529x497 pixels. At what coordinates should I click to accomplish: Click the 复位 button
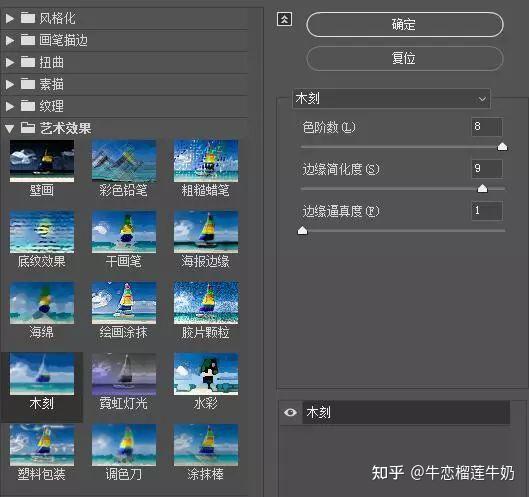click(x=405, y=58)
